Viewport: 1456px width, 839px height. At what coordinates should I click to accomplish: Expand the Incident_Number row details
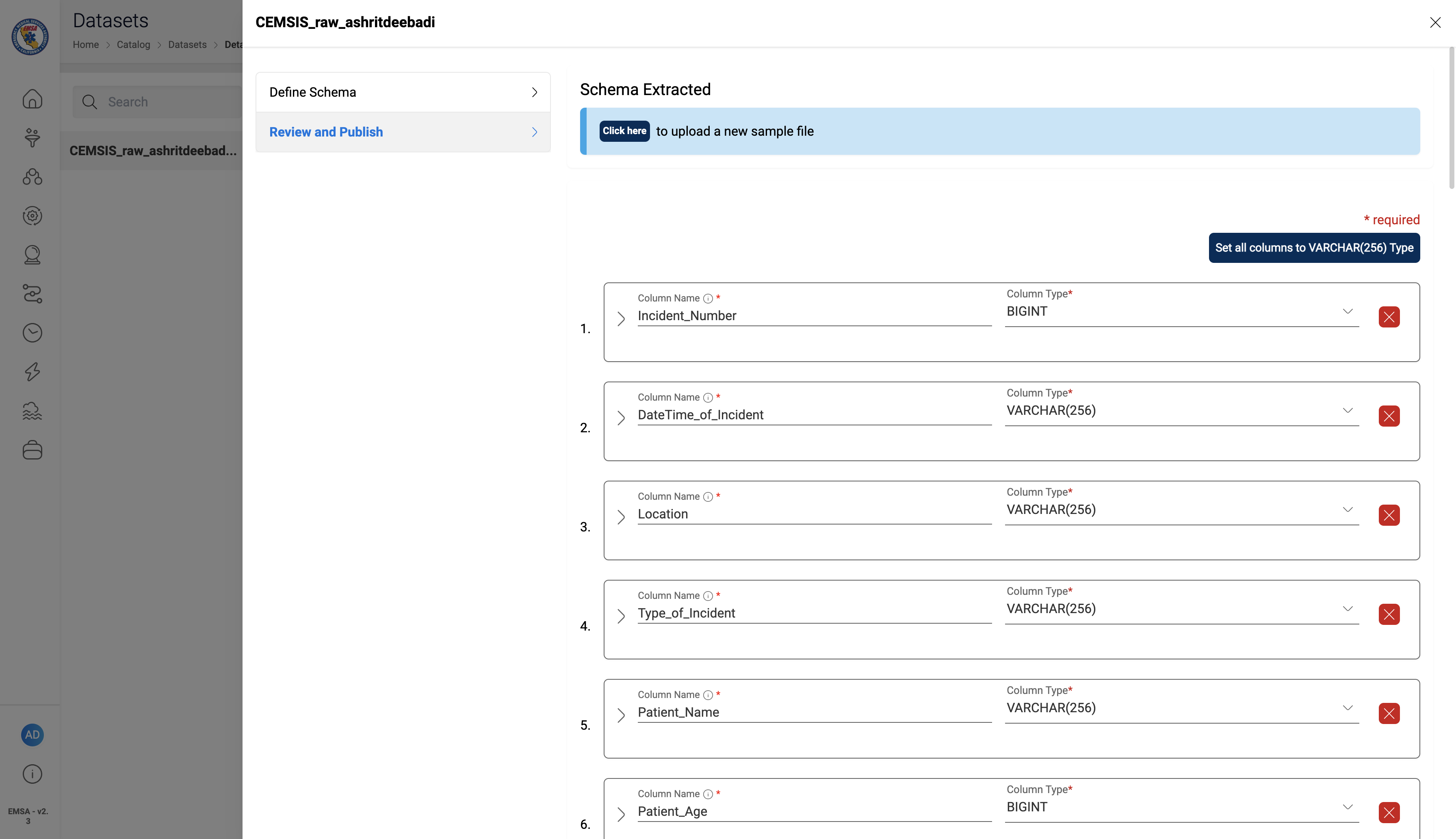point(620,319)
